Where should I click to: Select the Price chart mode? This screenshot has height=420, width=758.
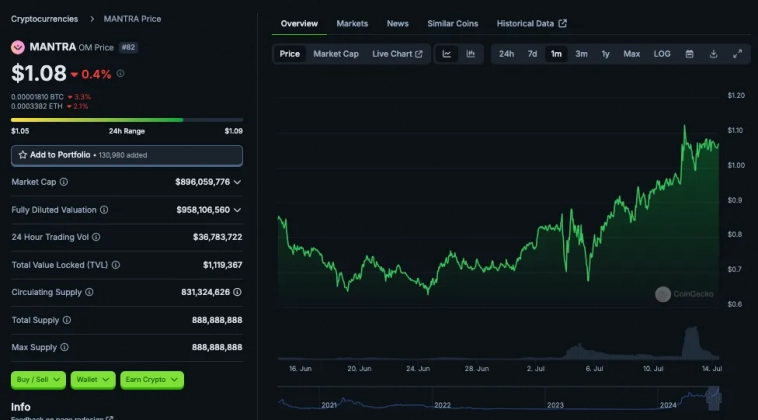(x=290, y=54)
